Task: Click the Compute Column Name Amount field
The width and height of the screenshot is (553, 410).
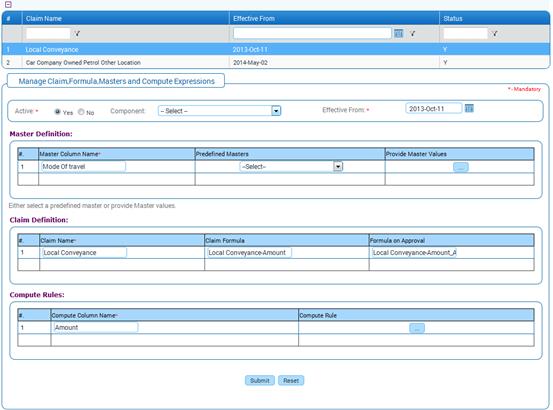Action: click(96, 328)
